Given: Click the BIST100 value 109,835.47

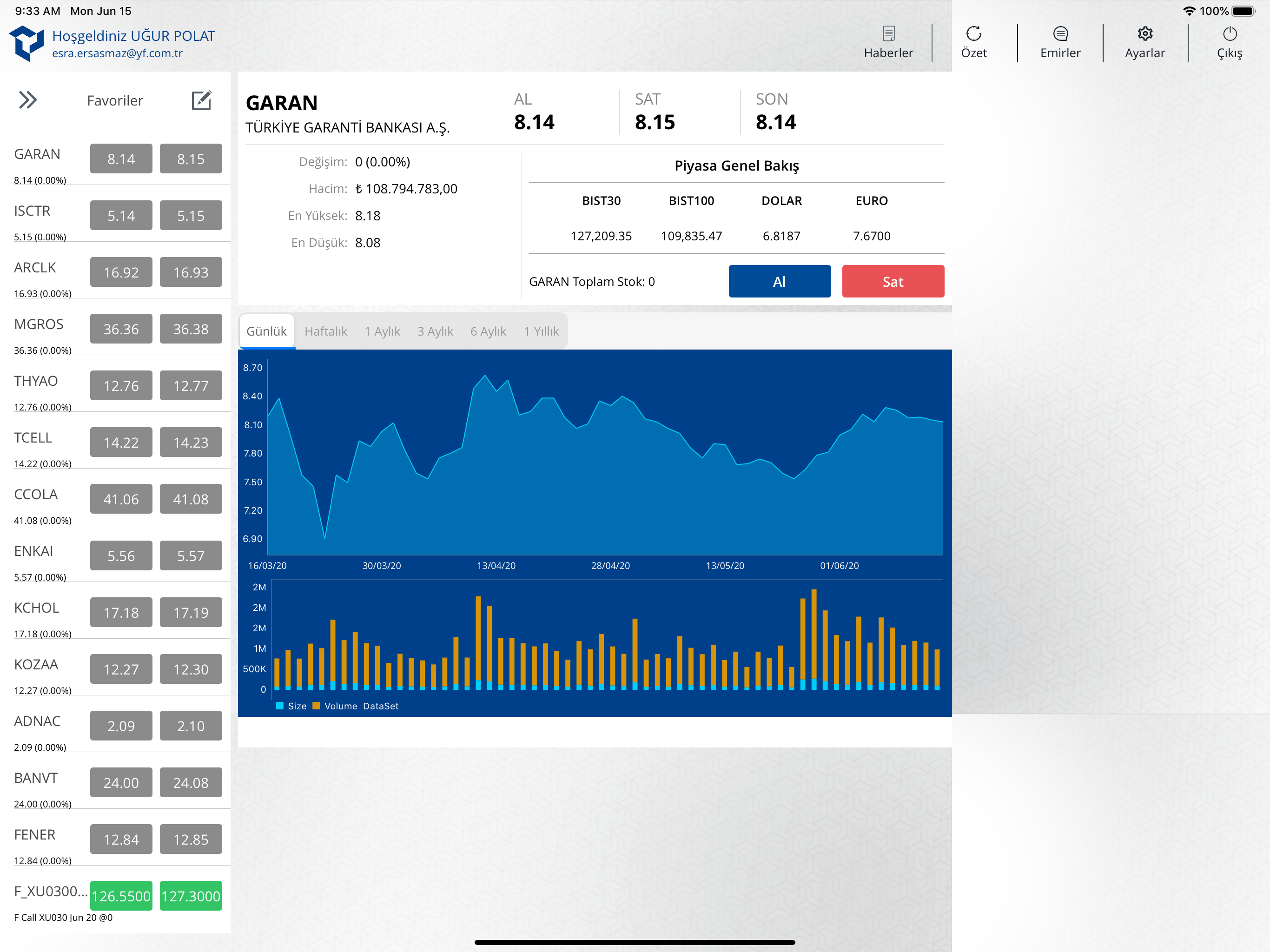Looking at the screenshot, I should 691,236.
